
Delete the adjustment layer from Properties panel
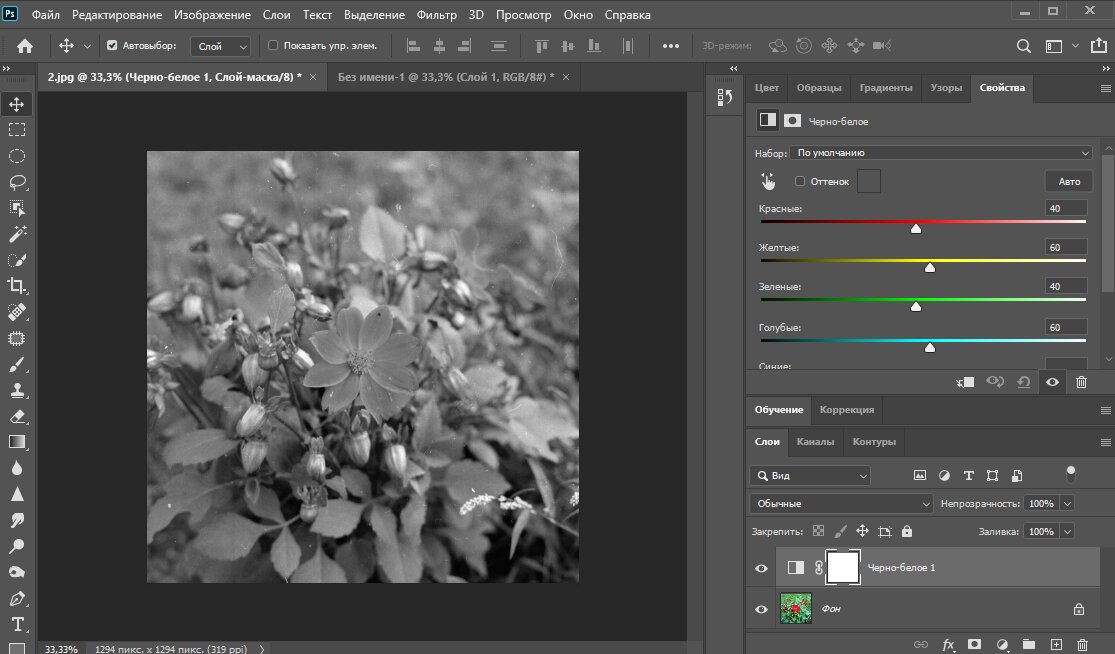click(1081, 382)
